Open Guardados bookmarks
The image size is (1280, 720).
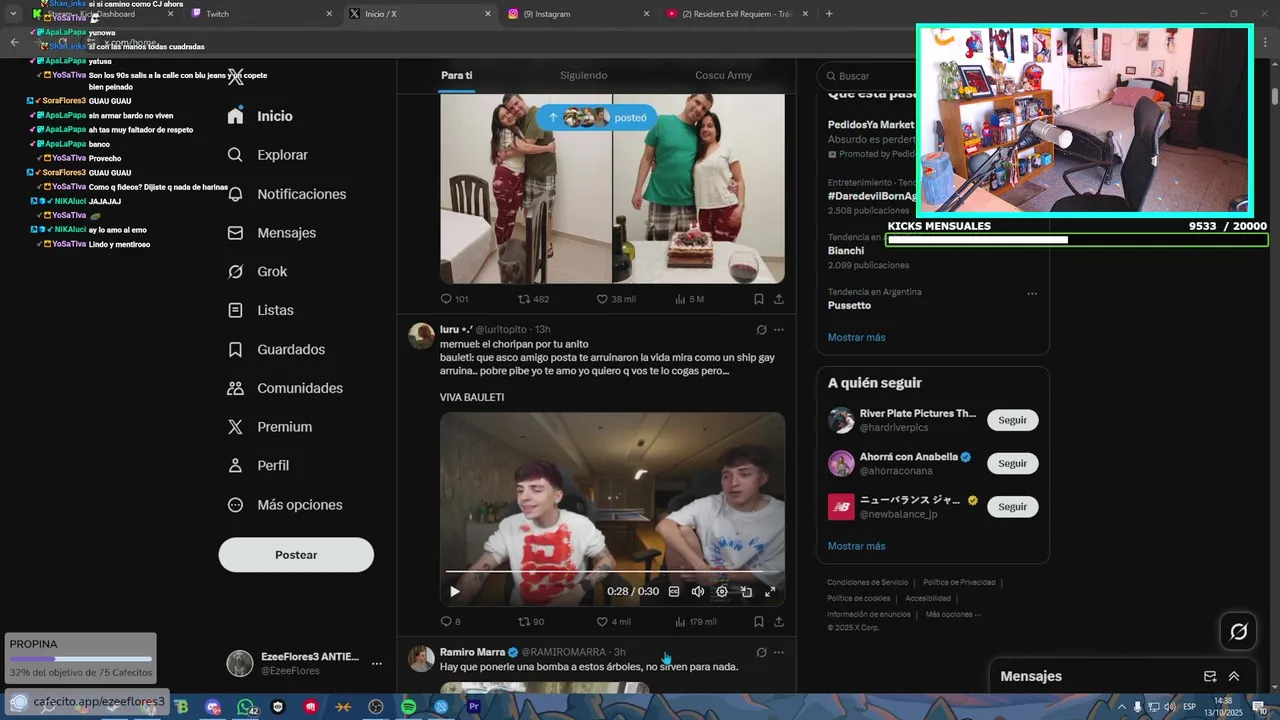pyautogui.click(x=276, y=350)
